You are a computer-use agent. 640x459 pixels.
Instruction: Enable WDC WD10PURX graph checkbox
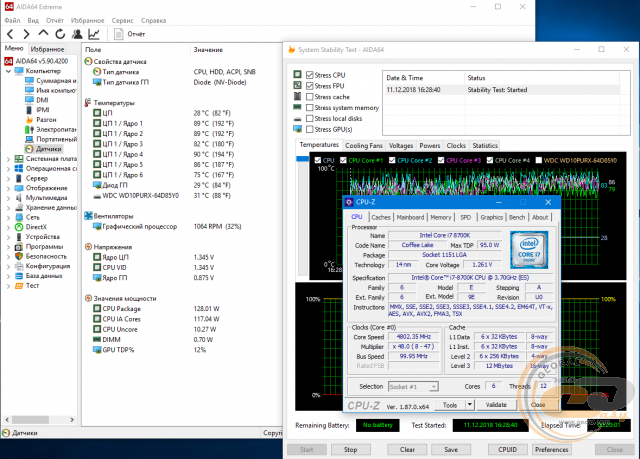[539, 160]
